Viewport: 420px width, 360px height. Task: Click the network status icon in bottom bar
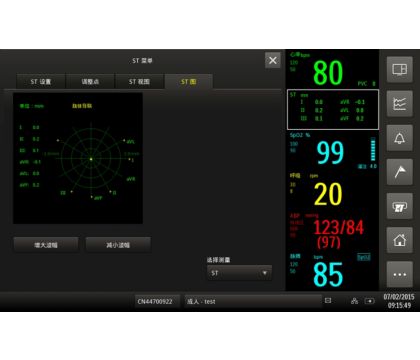tap(354, 301)
